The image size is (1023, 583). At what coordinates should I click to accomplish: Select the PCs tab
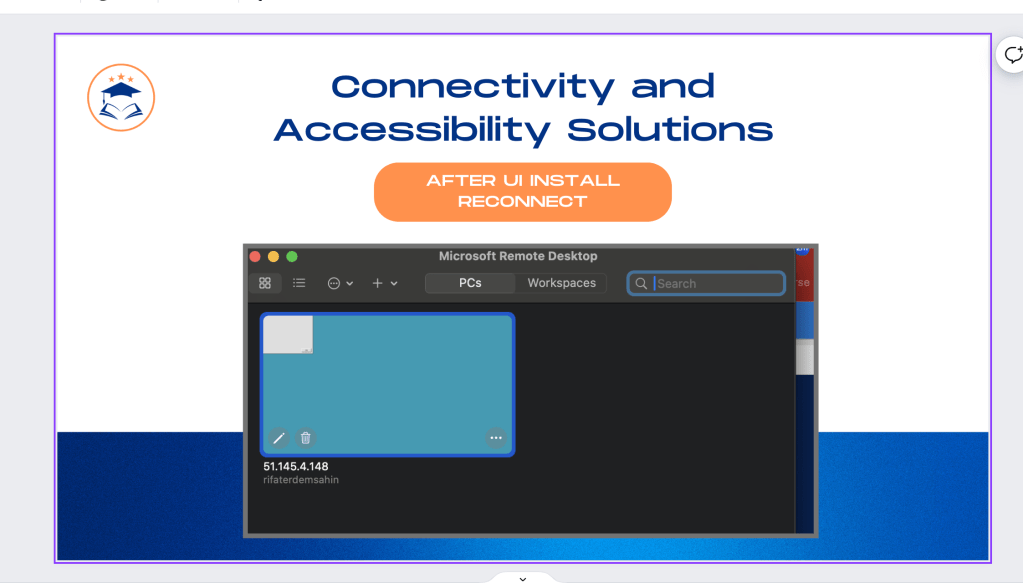click(470, 283)
